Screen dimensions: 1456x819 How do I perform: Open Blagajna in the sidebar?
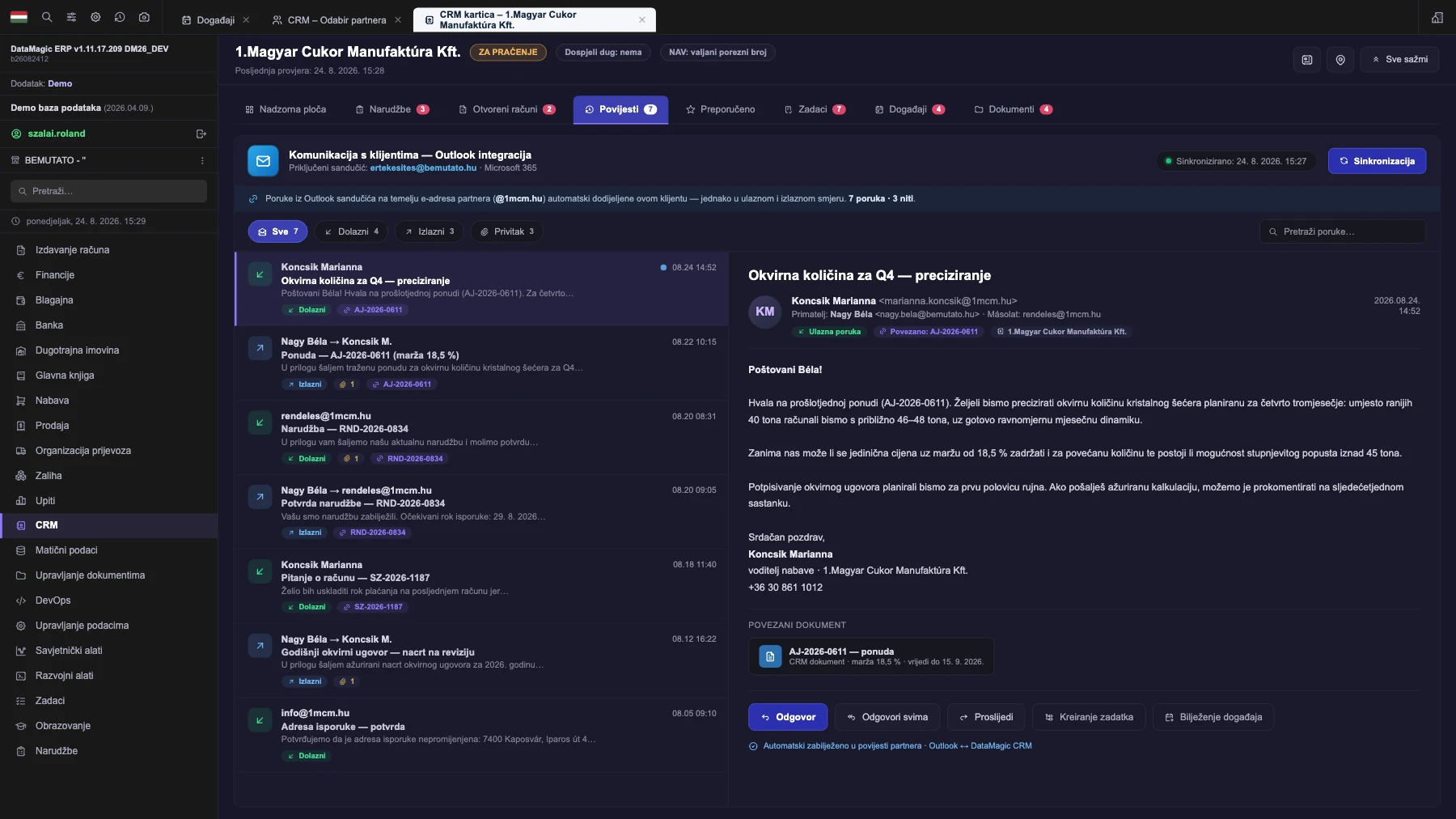pyautogui.click(x=108, y=300)
